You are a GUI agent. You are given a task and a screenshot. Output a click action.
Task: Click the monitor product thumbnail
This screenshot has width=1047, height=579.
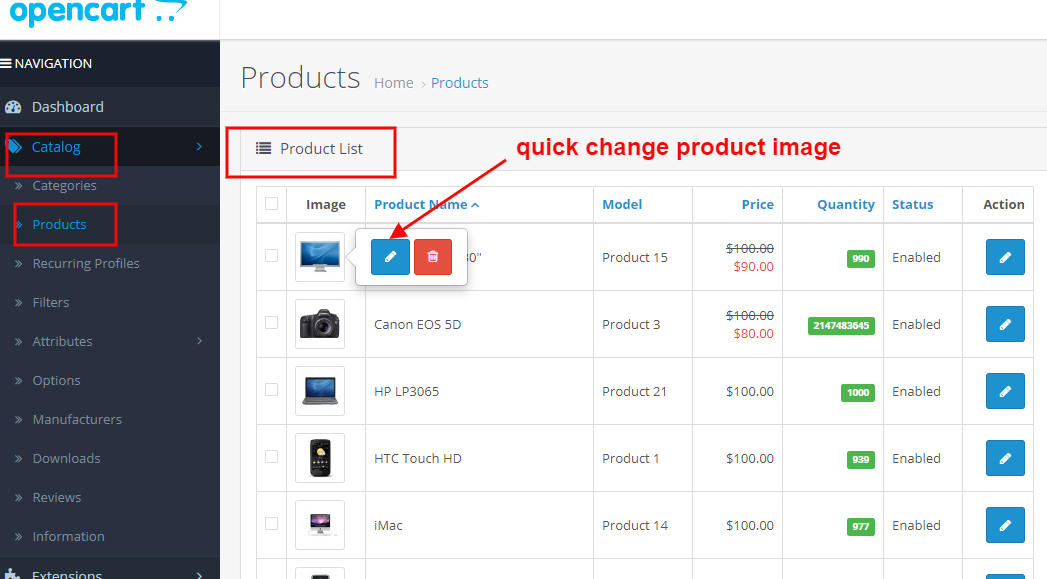click(320, 257)
